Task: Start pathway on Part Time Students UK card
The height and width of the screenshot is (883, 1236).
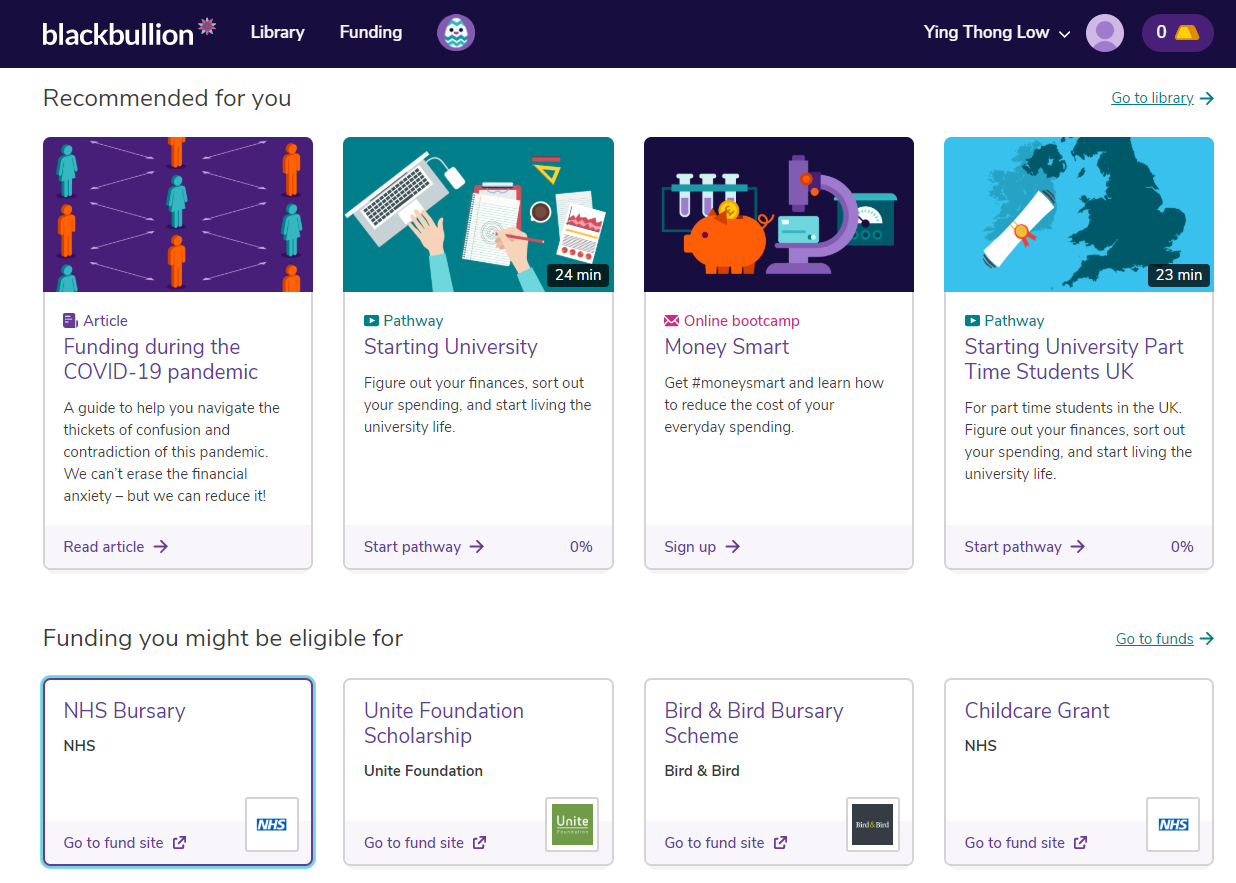Action: tap(1025, 547)
